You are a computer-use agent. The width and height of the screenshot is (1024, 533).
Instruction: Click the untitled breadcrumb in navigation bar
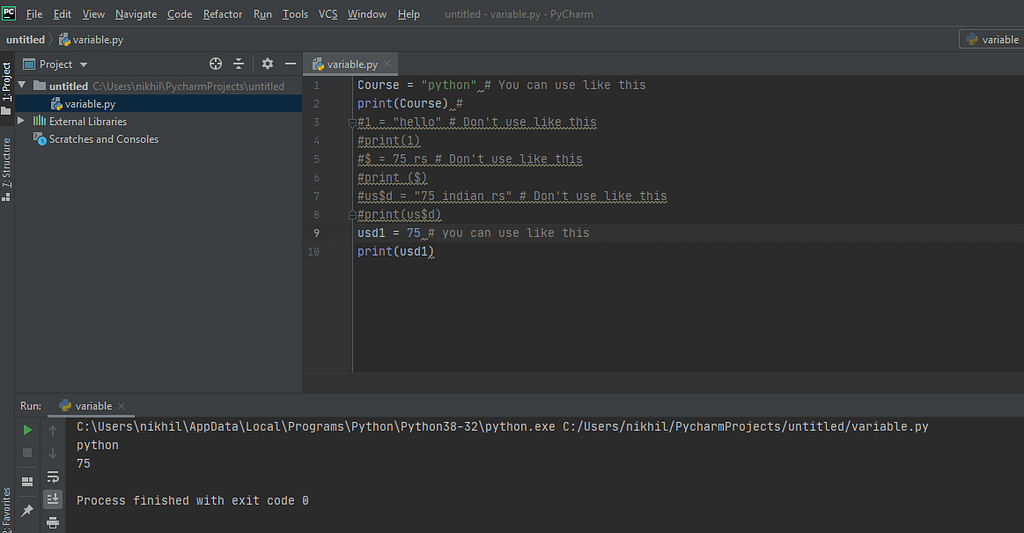tap(25, 40)
